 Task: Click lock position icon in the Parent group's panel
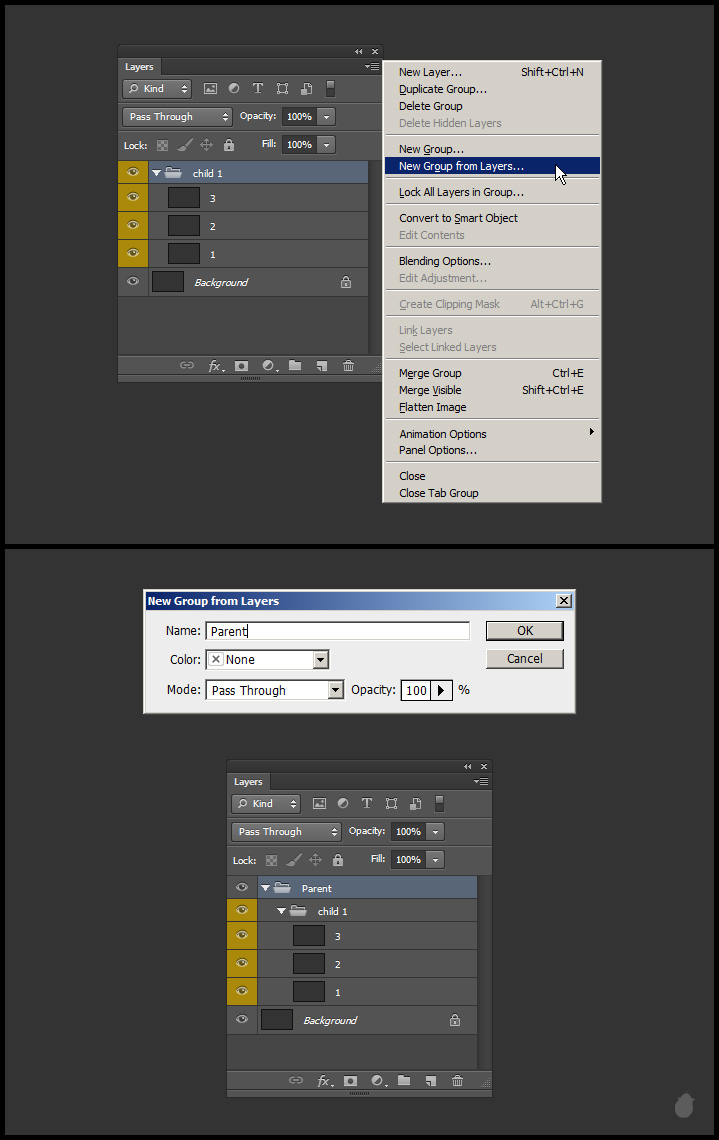click(315, 860)
